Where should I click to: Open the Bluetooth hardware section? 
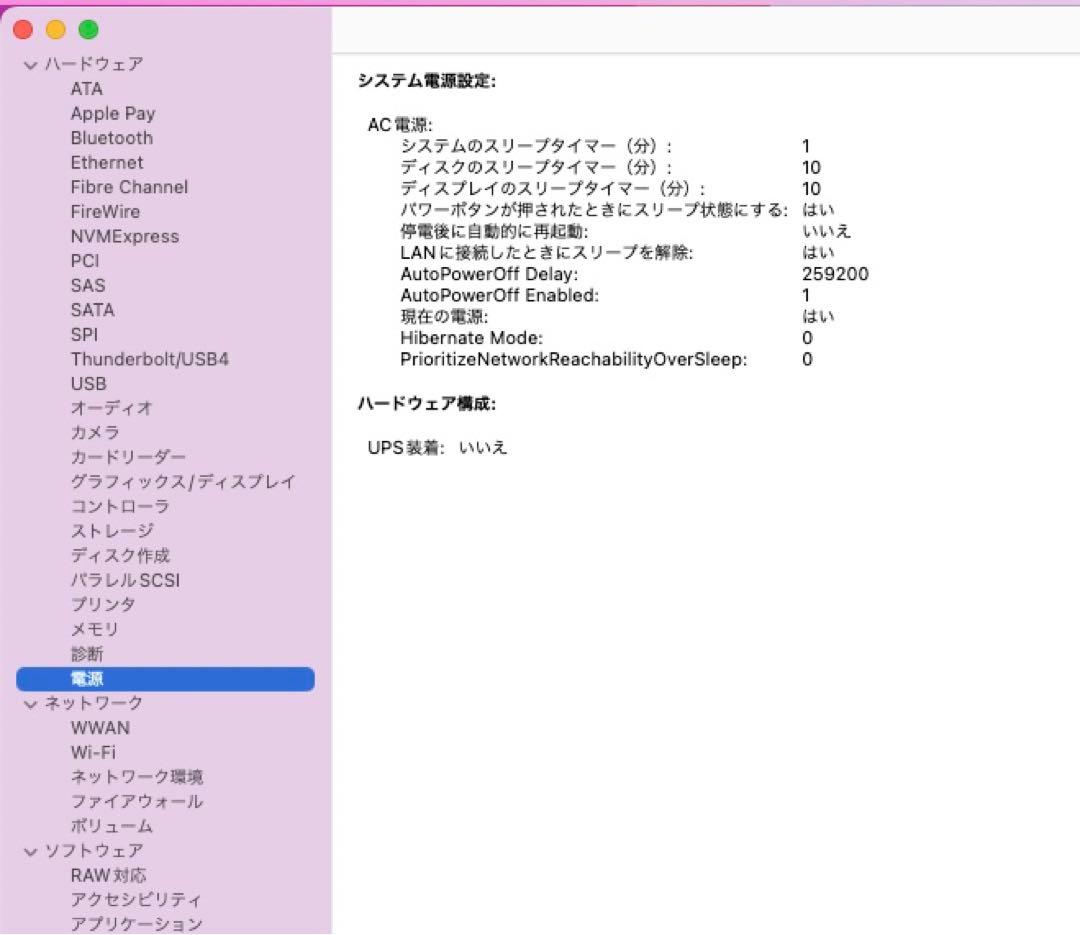pyautogui.click(x=111, y=138)
